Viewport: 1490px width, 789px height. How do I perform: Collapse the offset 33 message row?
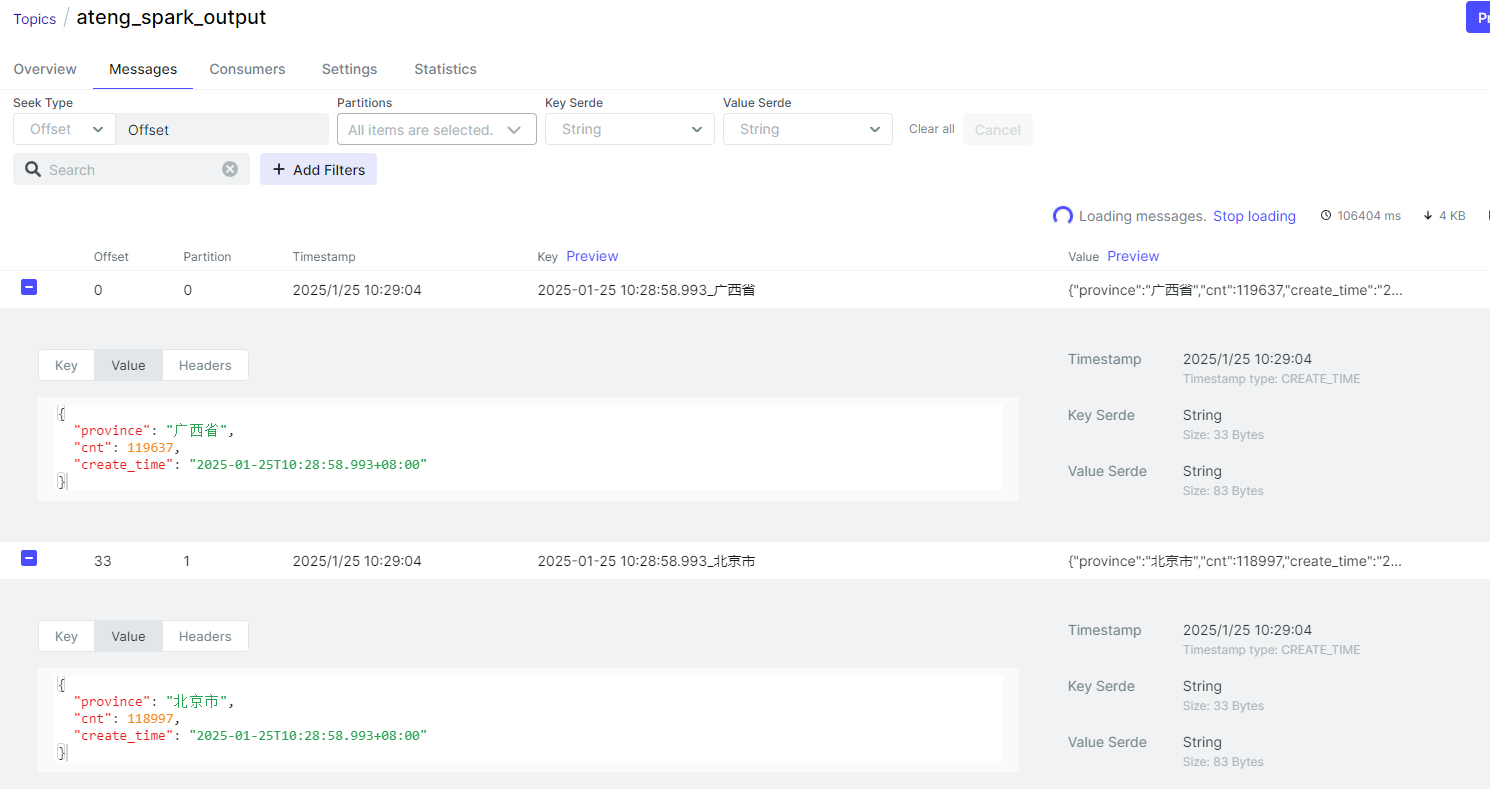click(x=29, y=559)
